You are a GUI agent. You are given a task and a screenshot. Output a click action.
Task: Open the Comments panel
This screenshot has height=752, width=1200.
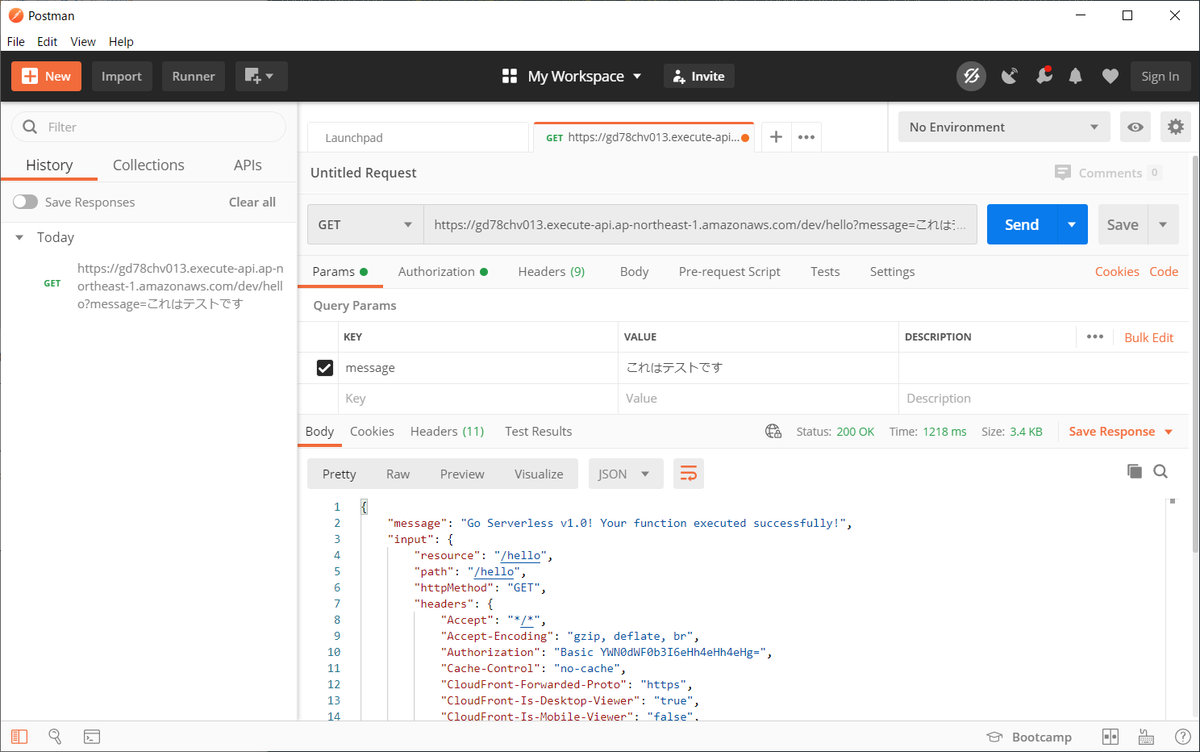pyautogui.click(x=1107, y=173)
